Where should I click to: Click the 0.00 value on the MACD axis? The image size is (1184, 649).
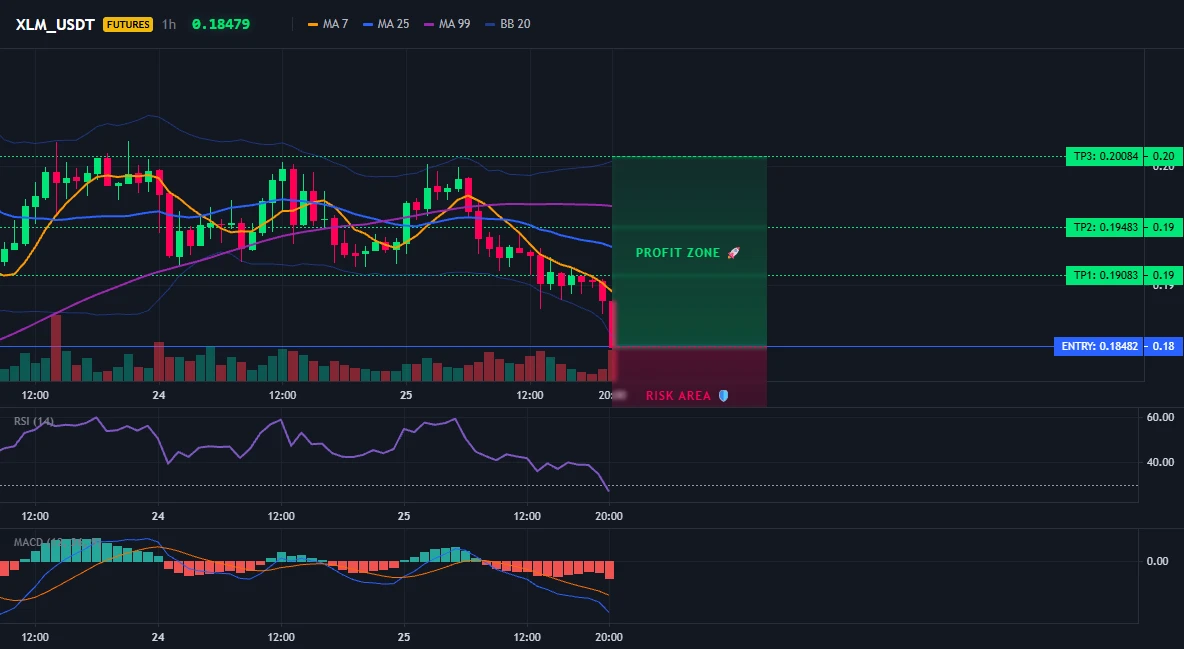tap(1158, 561)
